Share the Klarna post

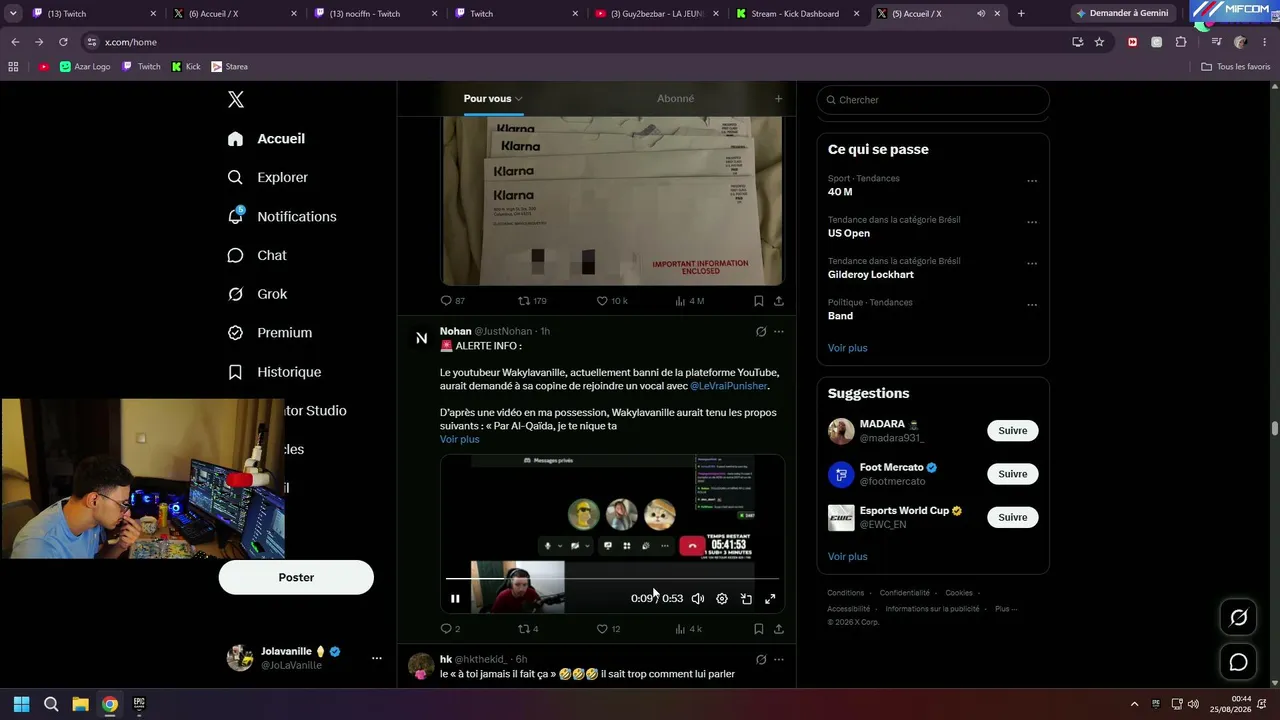tap(779, 300)
